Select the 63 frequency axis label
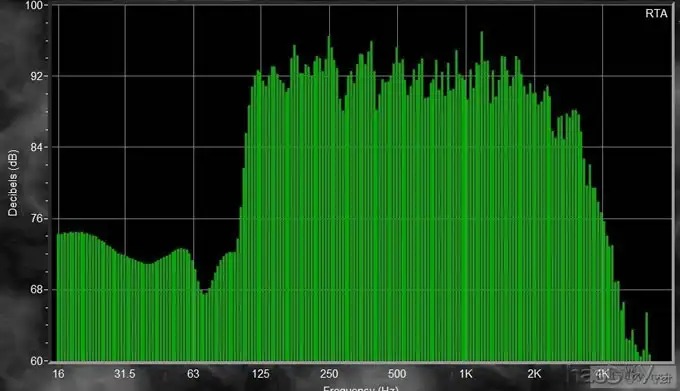The image size is (680, 391). (193, 374)
